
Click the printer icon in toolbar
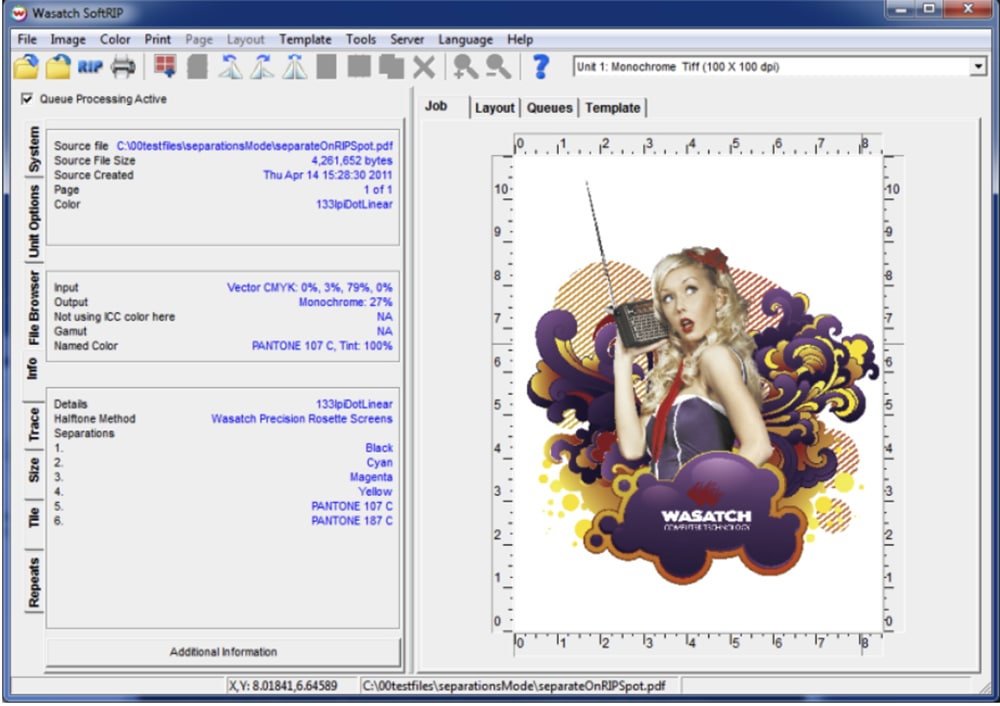coord(122,67)
